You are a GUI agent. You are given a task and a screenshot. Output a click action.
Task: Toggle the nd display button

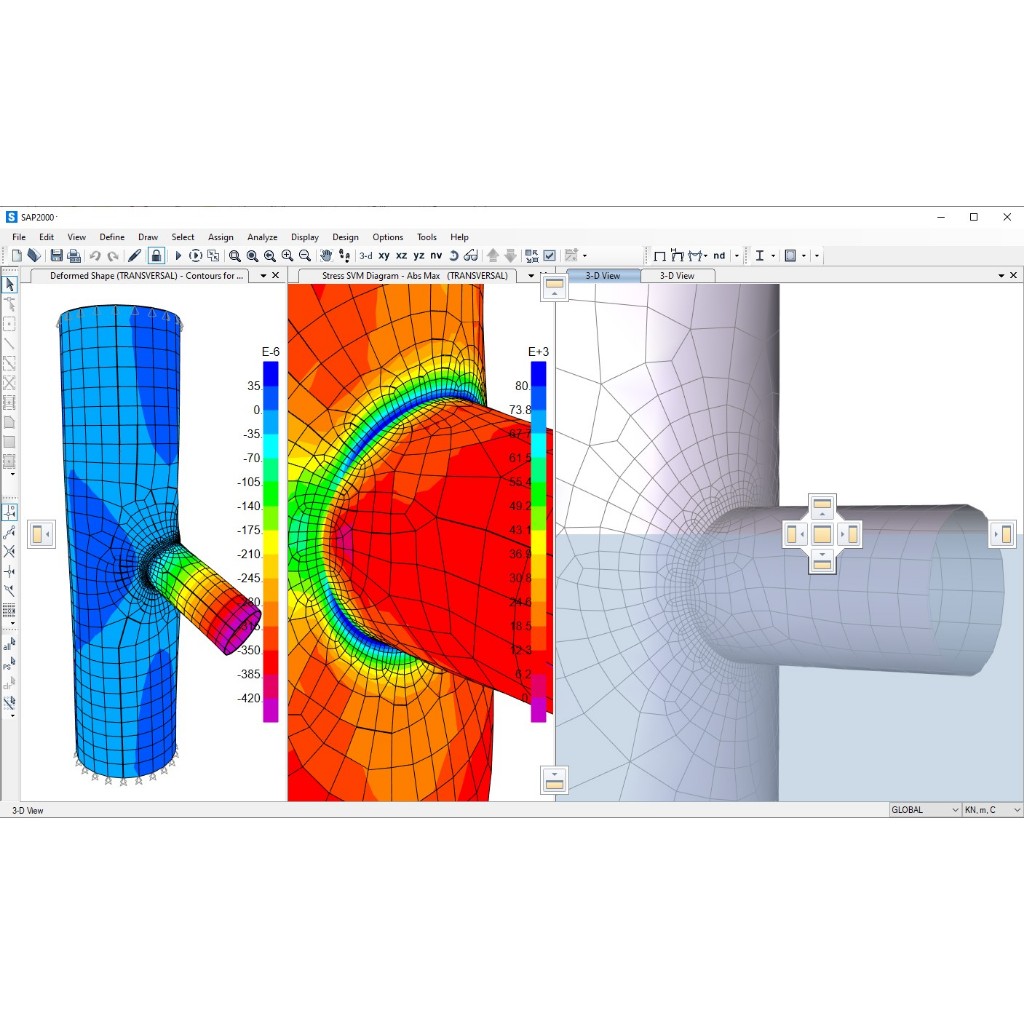point(719,255)
